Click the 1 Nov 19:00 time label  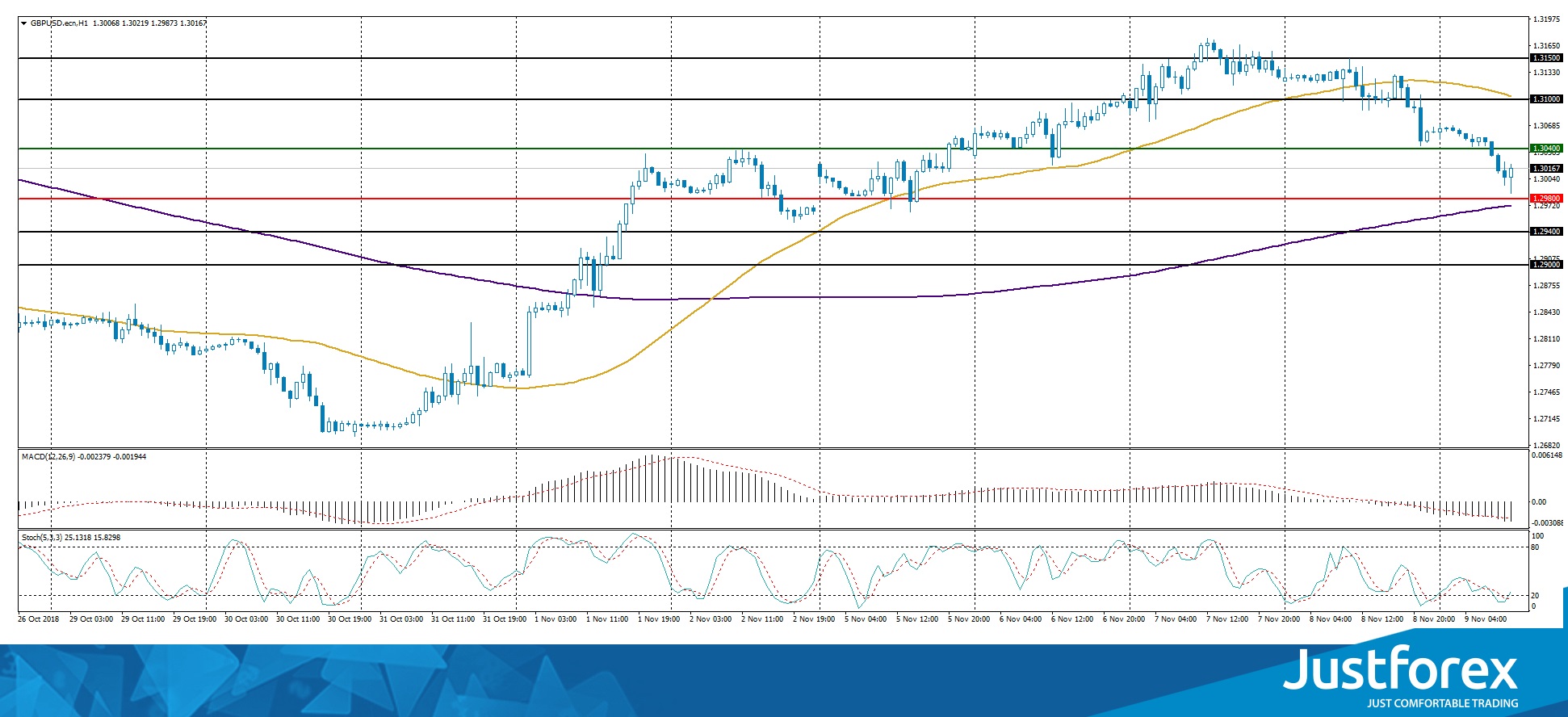click(659, 619)
